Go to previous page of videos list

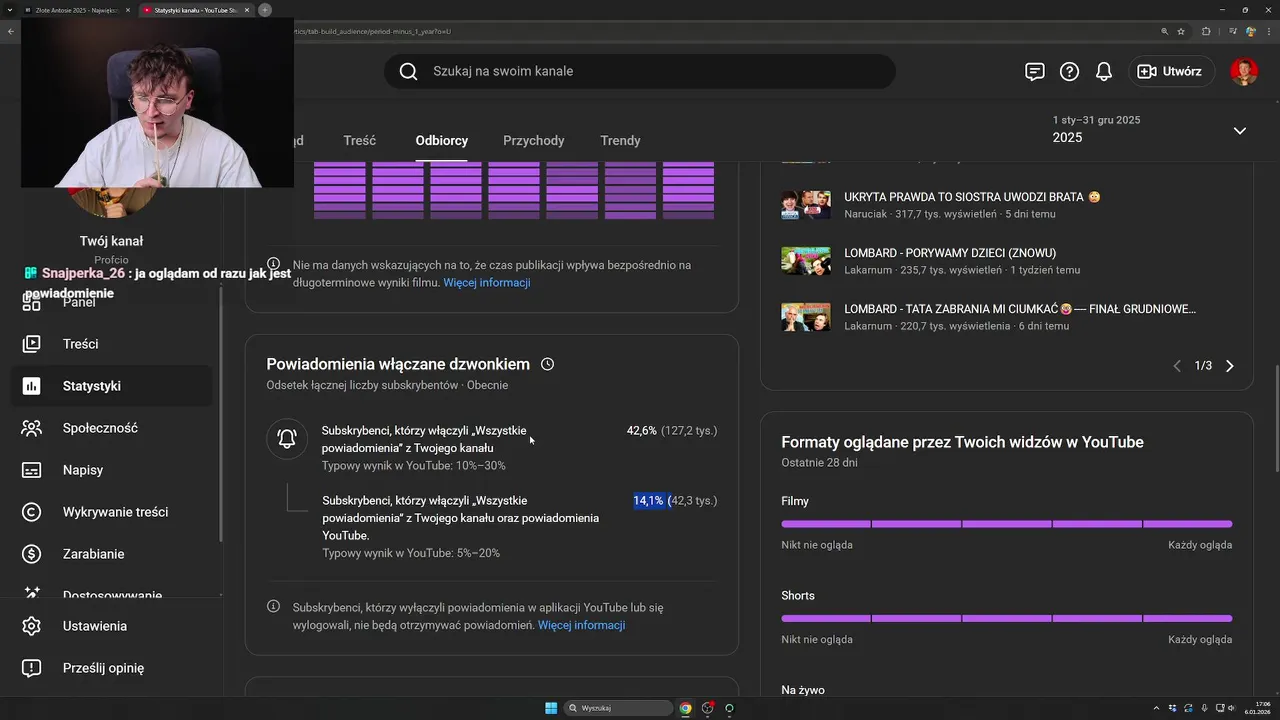coord(1177,366)
